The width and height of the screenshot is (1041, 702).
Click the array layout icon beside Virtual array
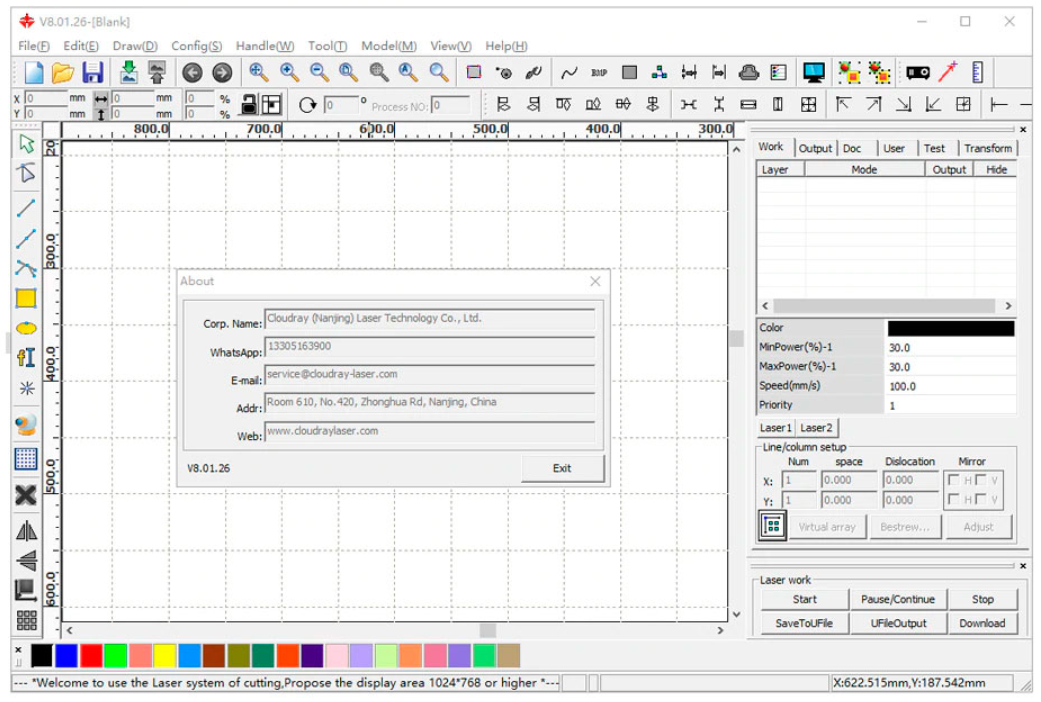(x=772, y=526)
